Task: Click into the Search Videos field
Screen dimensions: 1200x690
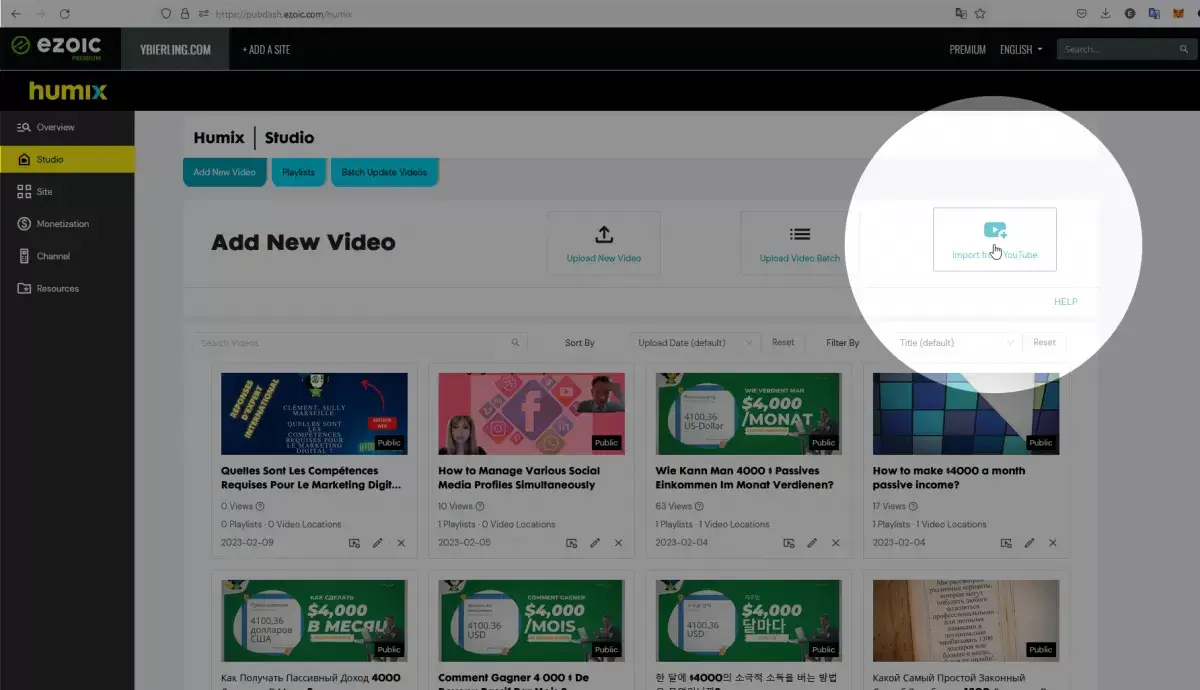Action: (x=350, y=343)
